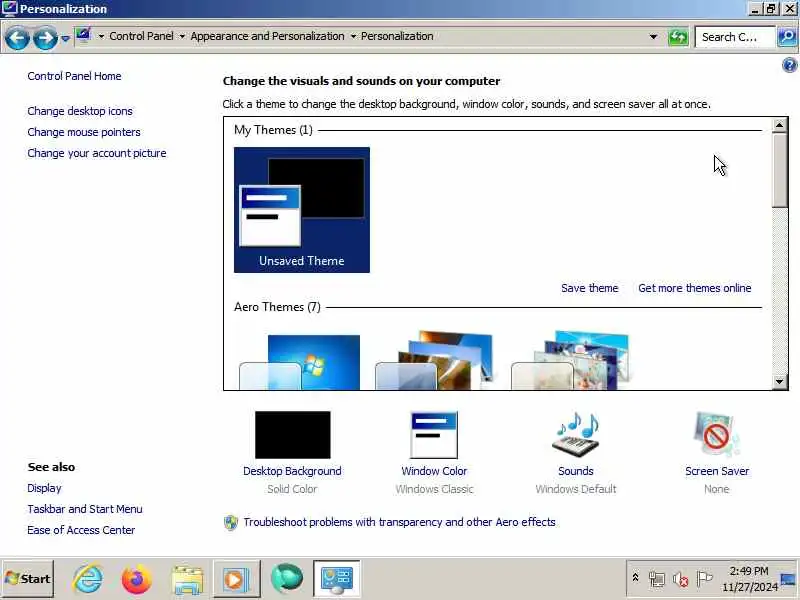Viewport: 800px width, 600px height.
Task: Select the Windows 7 Aero theme thumbnail
Action: [x=300, y=361]
